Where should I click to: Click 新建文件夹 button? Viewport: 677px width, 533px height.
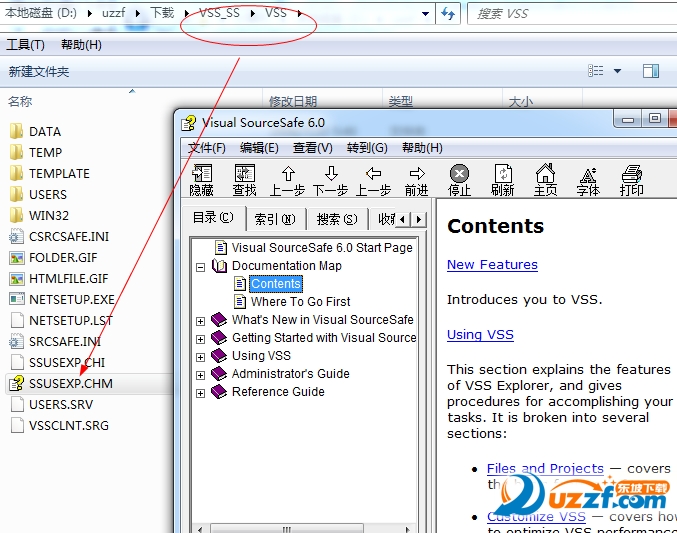39,72
